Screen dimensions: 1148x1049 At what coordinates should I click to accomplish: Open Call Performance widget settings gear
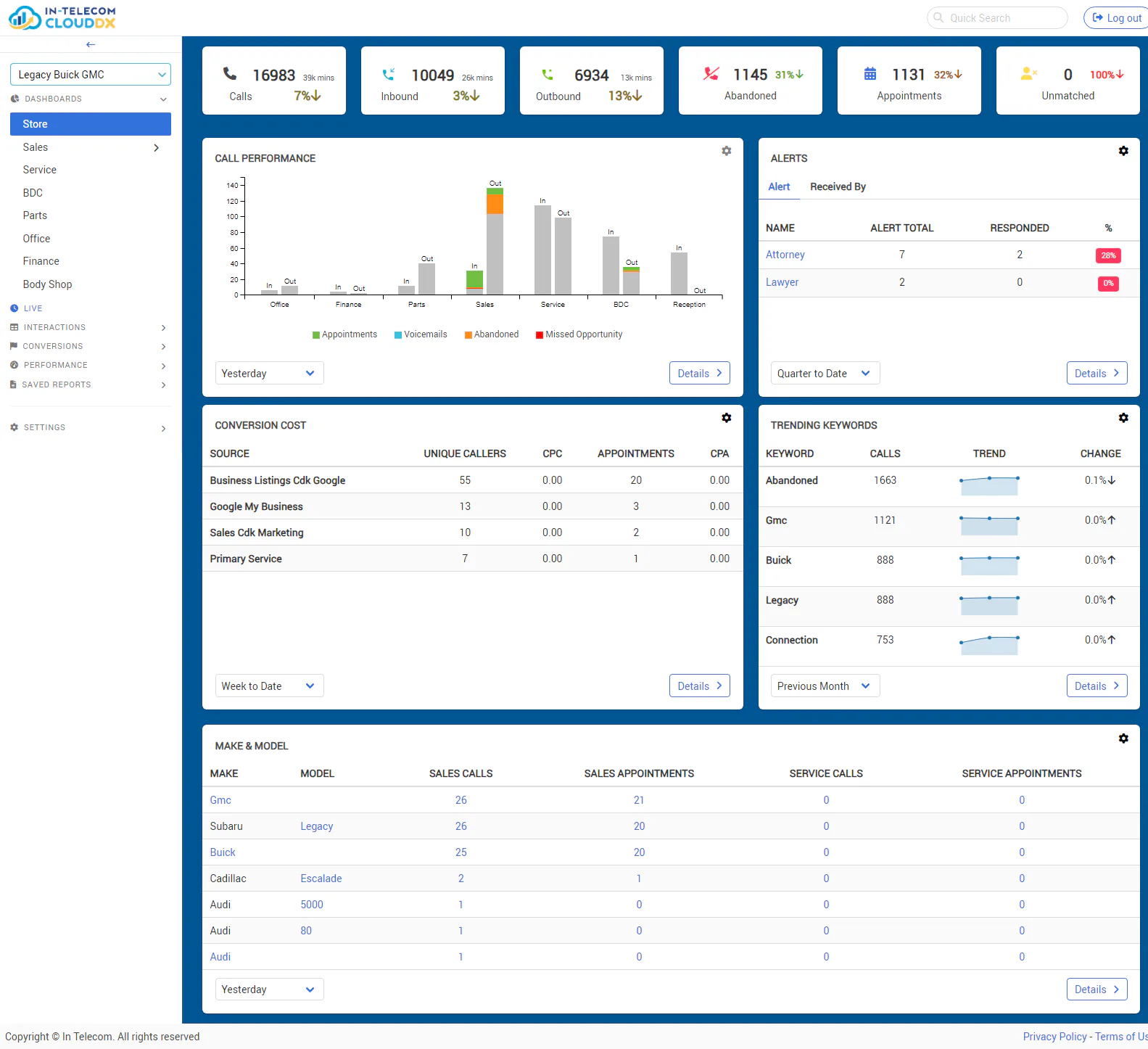(726, 151)
